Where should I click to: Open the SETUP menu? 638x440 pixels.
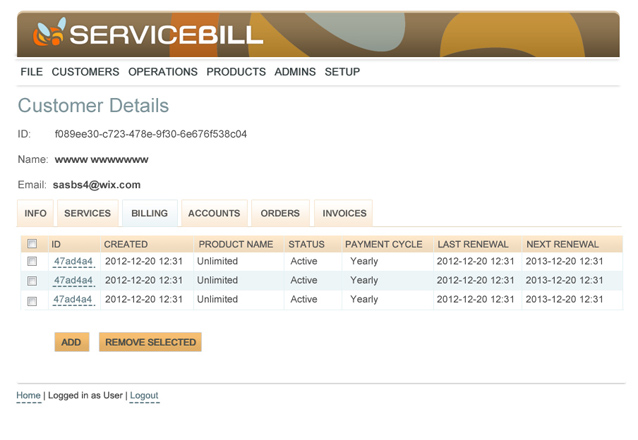[342, 72]
